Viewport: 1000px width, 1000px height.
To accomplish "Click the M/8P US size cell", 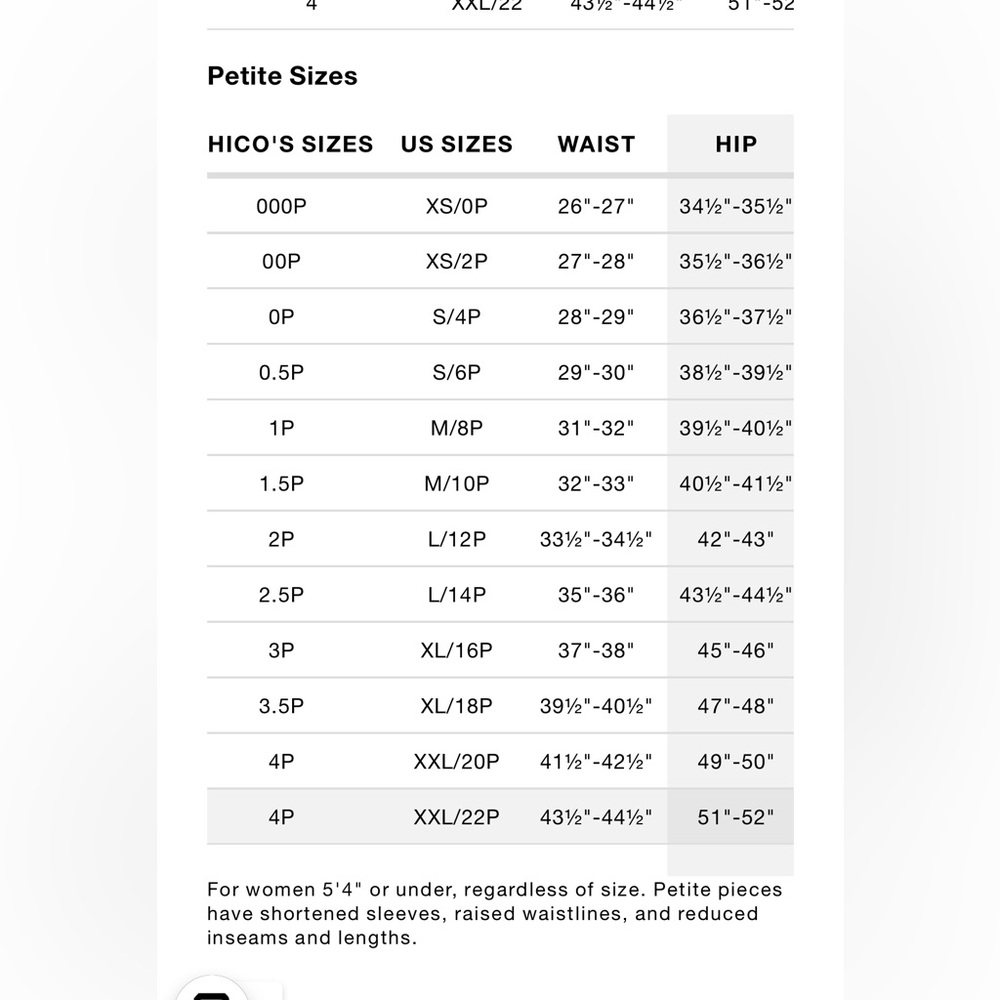I will coord(457,428).
